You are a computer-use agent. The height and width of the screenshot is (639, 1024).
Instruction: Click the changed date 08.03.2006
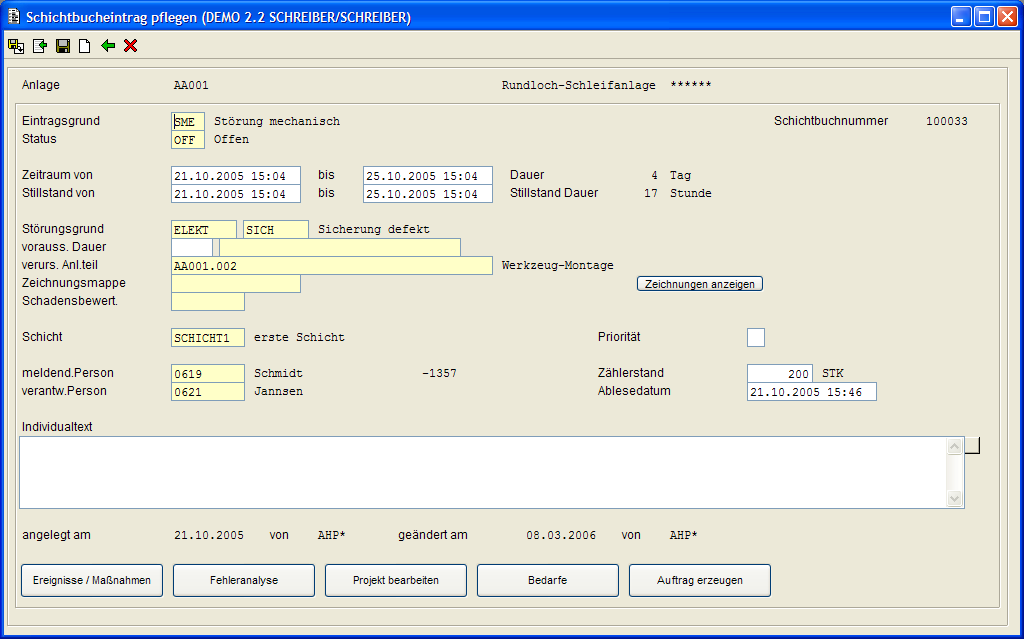pyautogui.click(x=561, y=536)
